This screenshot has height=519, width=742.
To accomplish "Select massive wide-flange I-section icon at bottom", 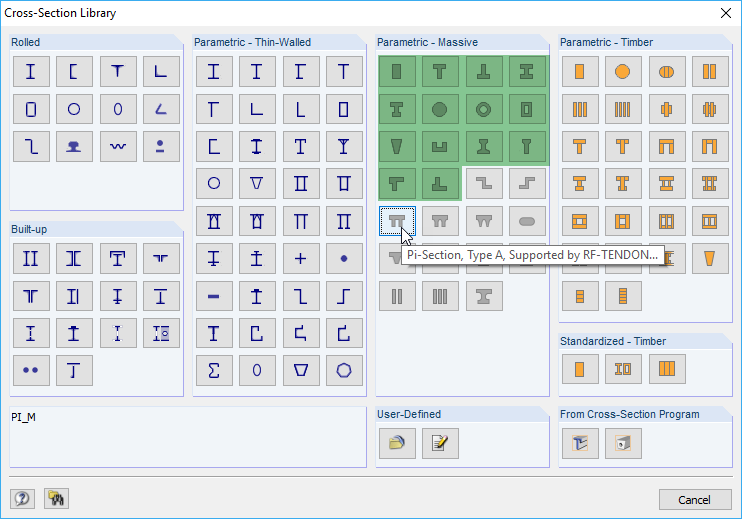I will point(484,296).
